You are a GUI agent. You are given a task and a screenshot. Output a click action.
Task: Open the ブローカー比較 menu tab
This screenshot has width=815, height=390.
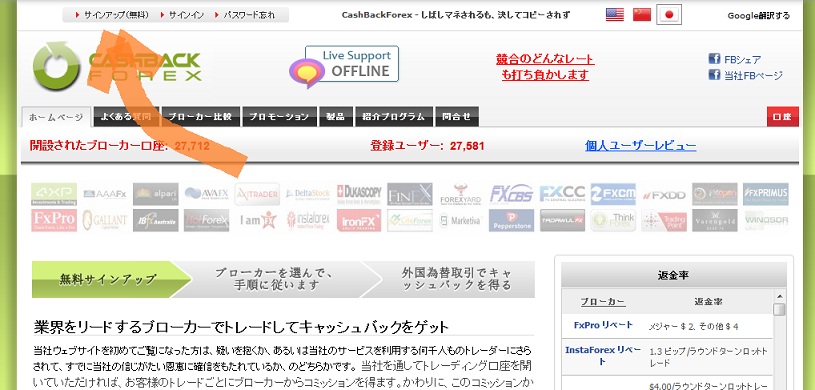tap(201, 116)
